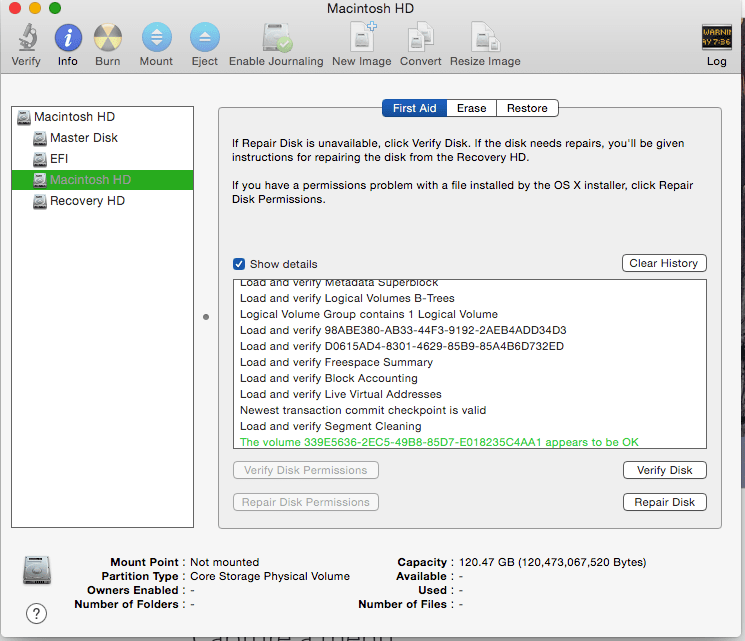Click the 'Not mounted' mount point value
The height and width of the screenshot is (641, 745).
[224, 562]
